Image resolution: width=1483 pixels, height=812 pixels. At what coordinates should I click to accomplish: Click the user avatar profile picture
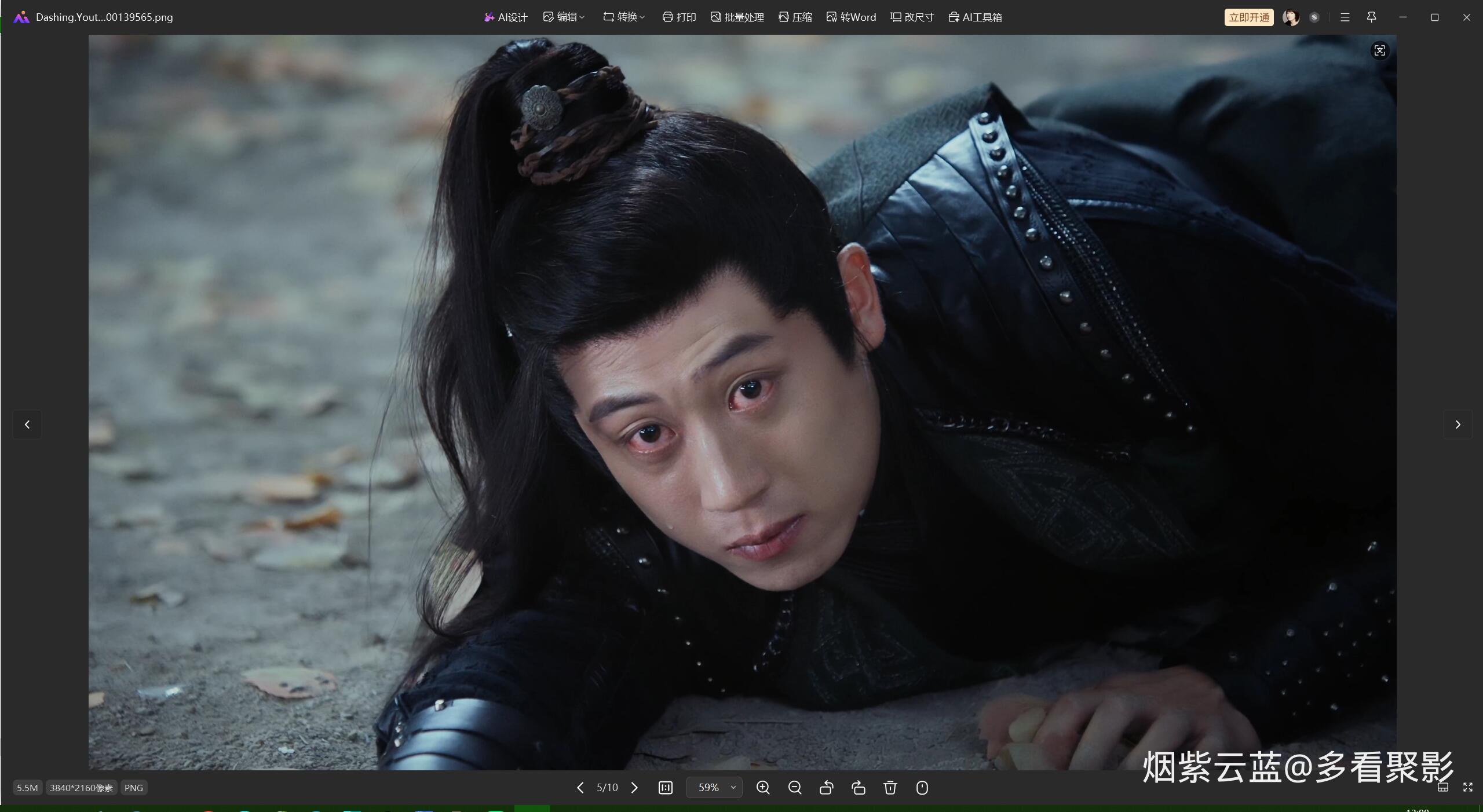[x=1291, y=17]
